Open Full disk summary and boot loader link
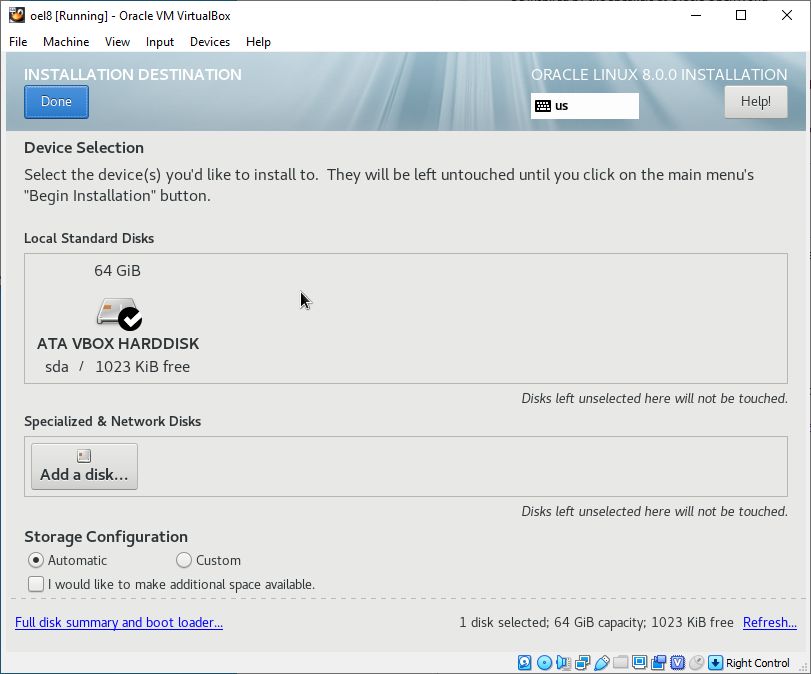811x674 pixels. tap(119, 622)
